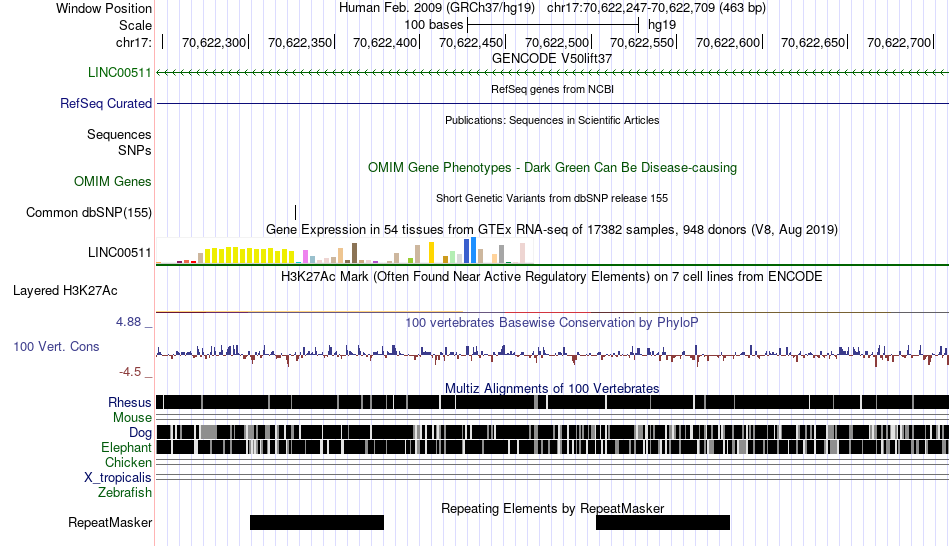950x546 pixels.
Task: Open the 100 Vert. Cons track label
Action: click(x=56, y=347)
